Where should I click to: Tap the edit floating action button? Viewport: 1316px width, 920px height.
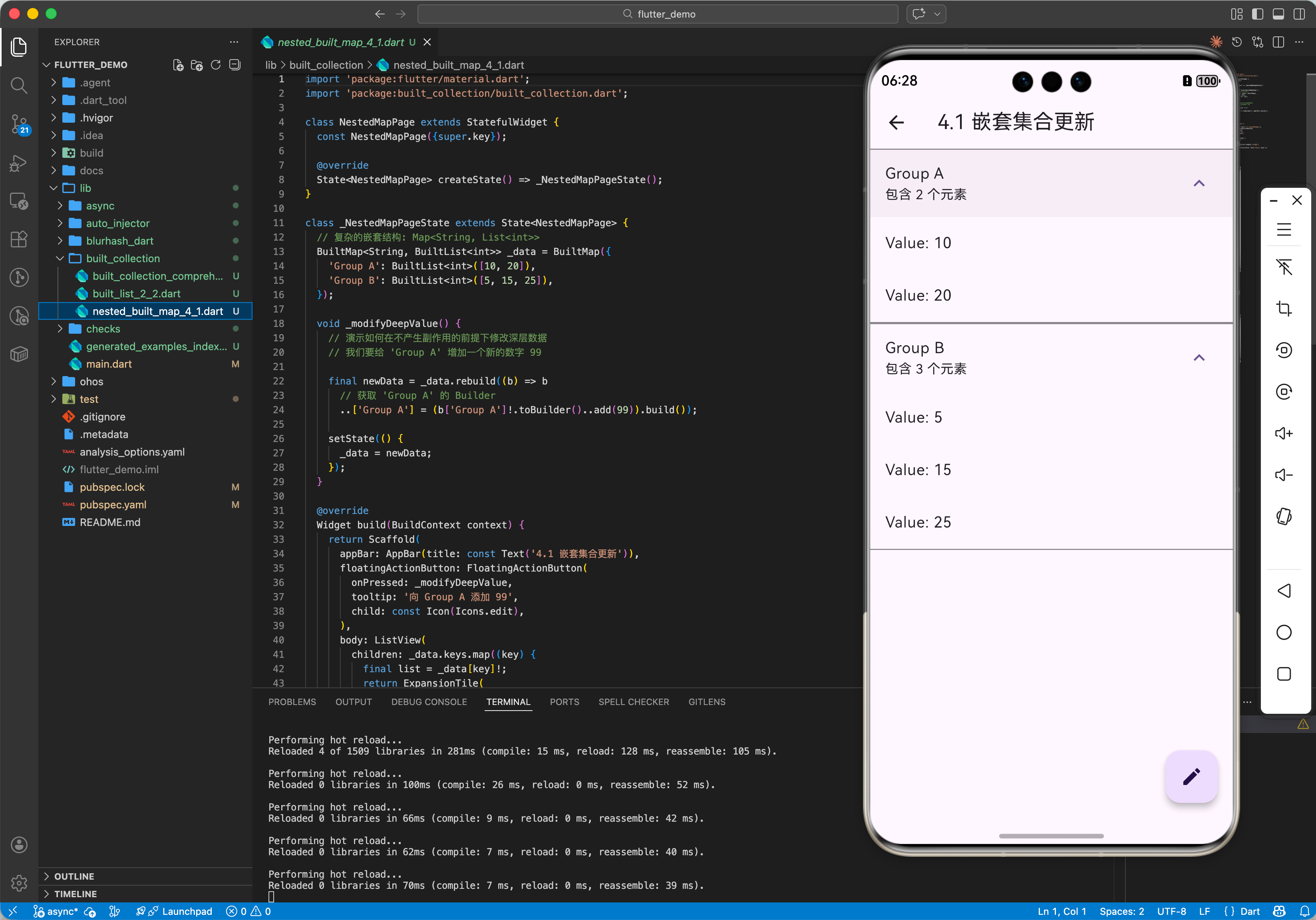coord(1191,776)
